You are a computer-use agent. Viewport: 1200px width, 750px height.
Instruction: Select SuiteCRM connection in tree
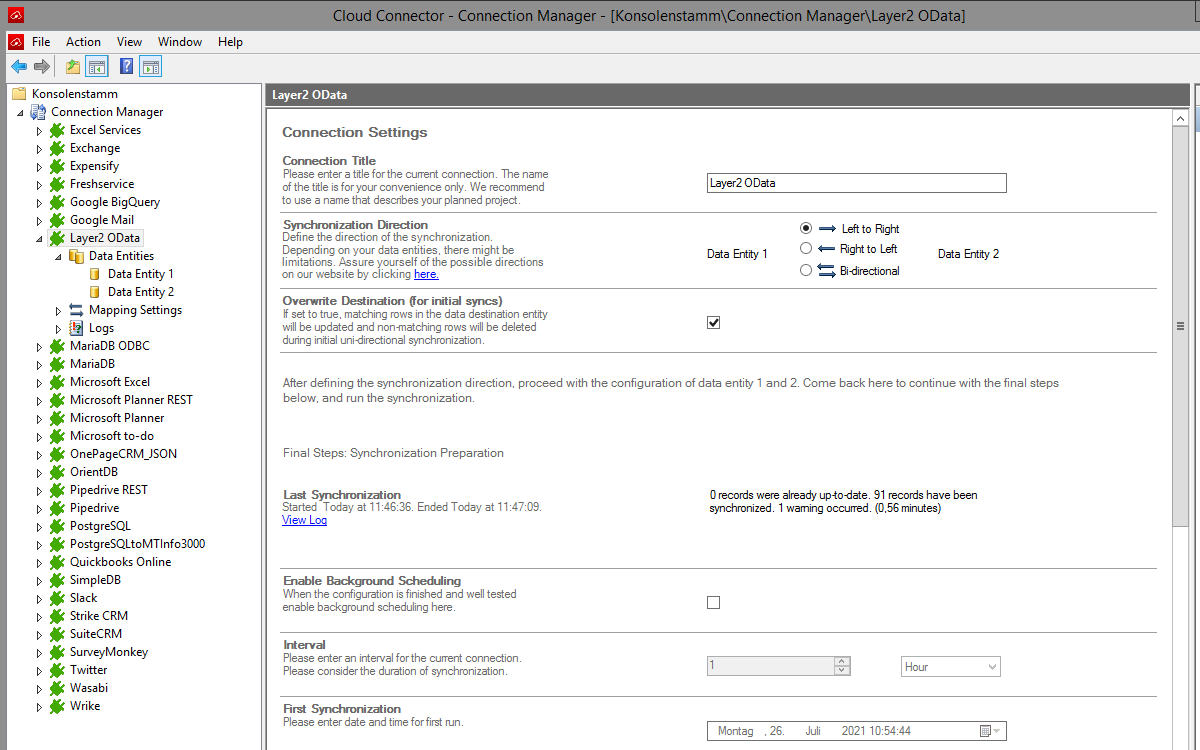(96, 634)
